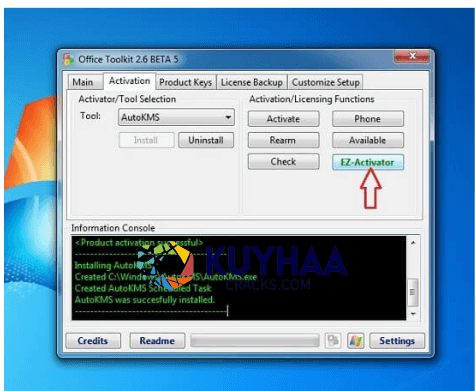Image resolution: width=476 pixels, height=391 pixels.
Task: Click the Phone activation button
Action: point(368,119)
